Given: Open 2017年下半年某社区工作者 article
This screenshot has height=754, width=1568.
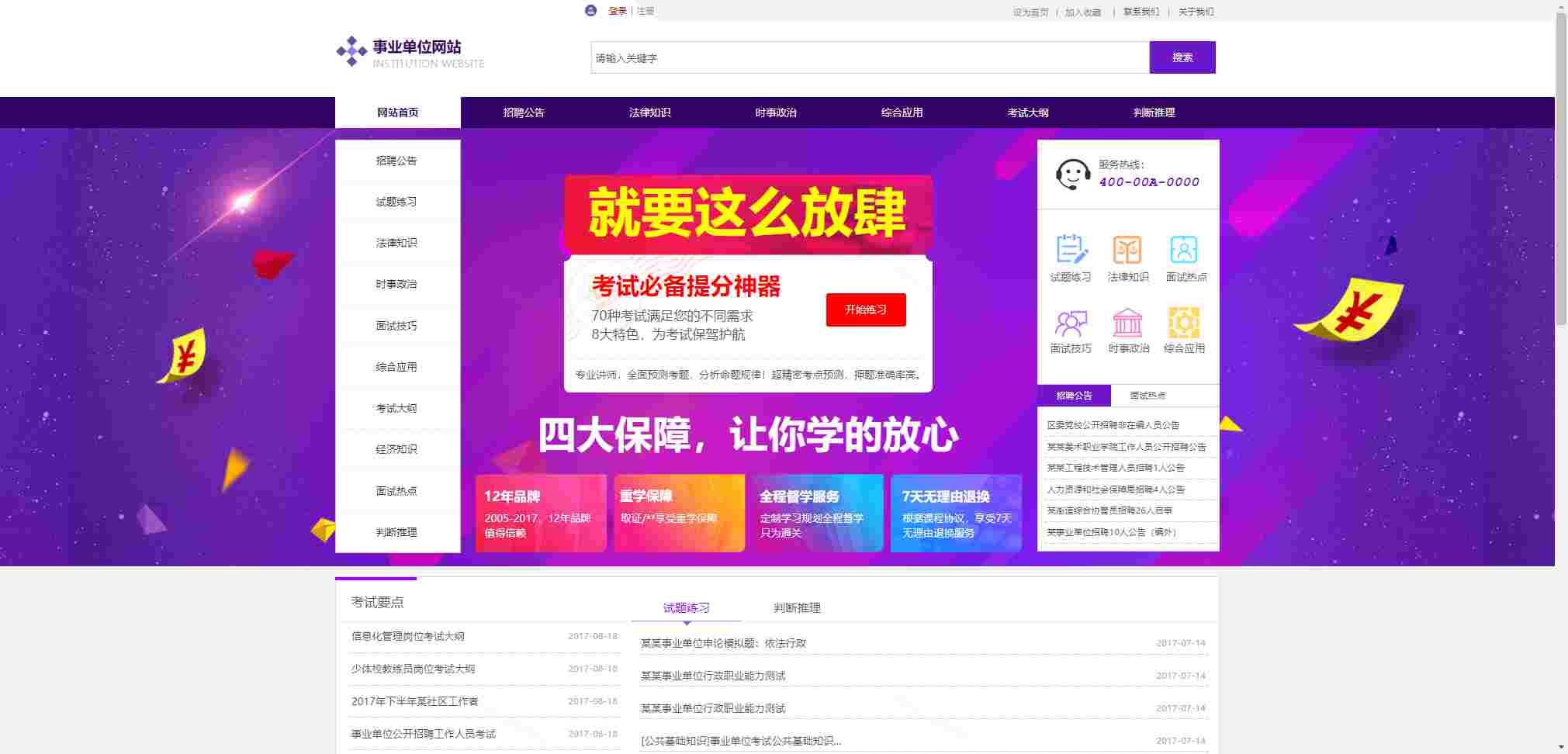Looking at the screenshot, I should point(415,701).
